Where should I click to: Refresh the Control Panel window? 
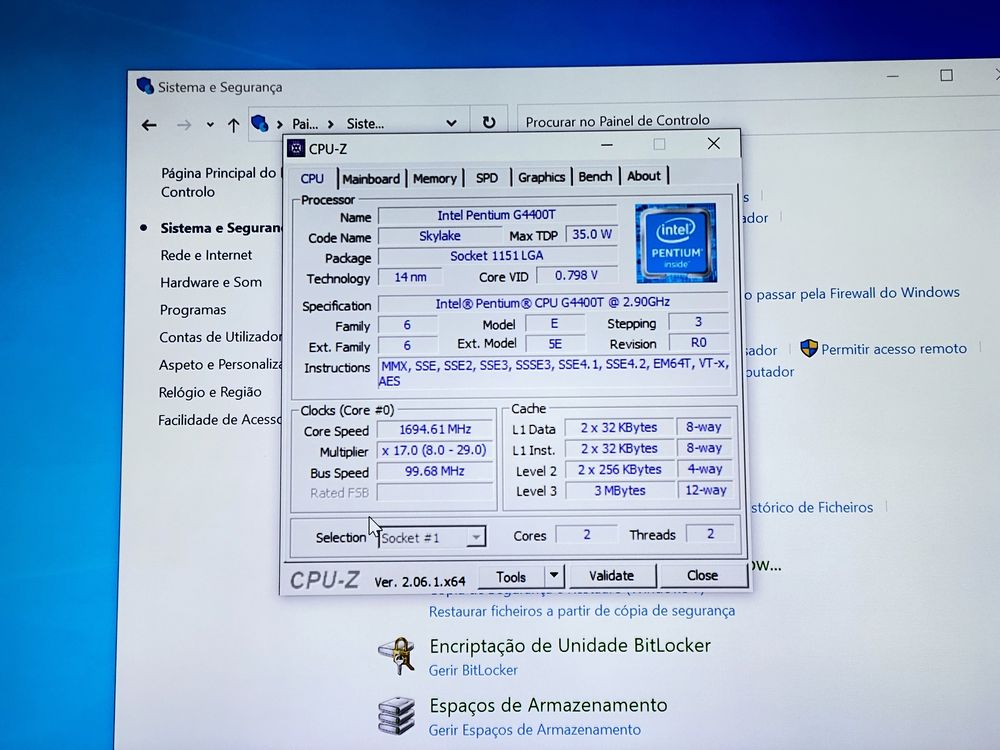click(x=489, y=122)
